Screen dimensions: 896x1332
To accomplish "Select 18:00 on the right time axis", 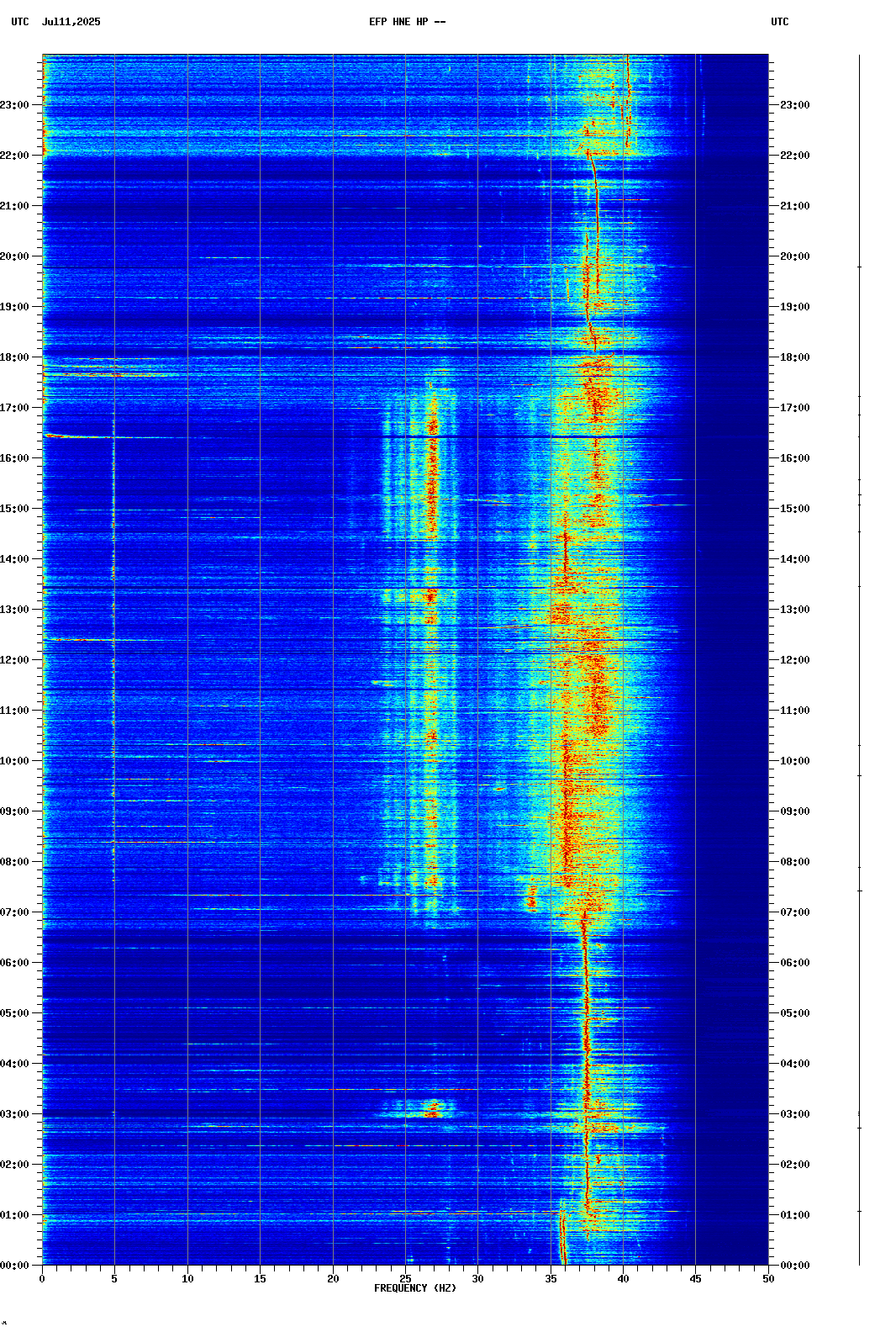I will [795, 357].
